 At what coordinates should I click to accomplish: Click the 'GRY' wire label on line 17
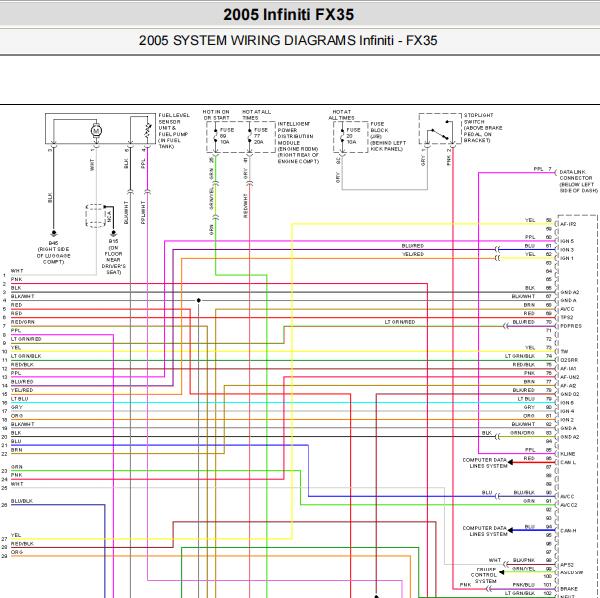(16, 407)
